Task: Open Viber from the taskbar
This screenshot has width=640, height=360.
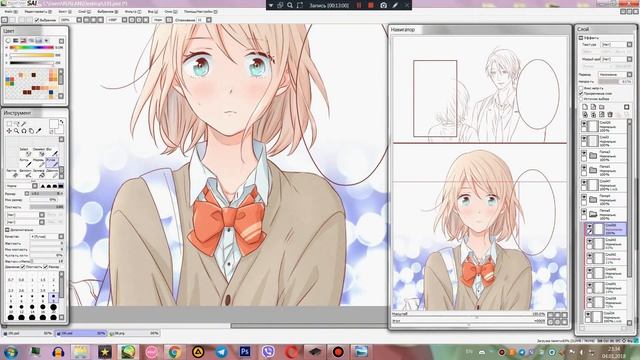Action: point(268,351)
